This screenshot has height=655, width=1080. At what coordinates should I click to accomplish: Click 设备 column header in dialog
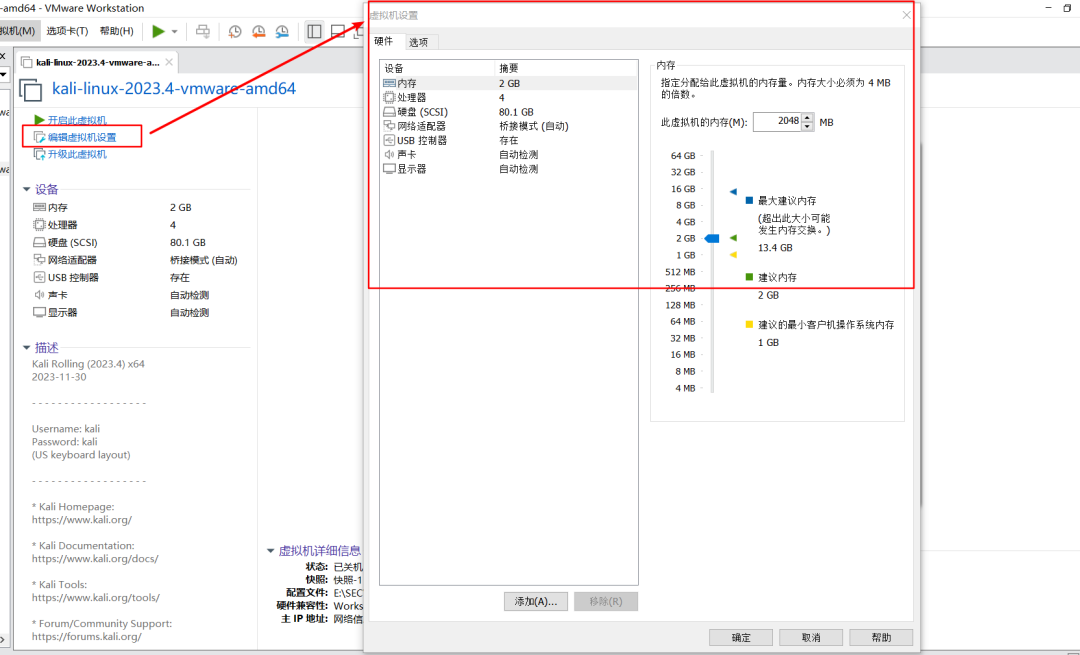click(x=437, y=68)
